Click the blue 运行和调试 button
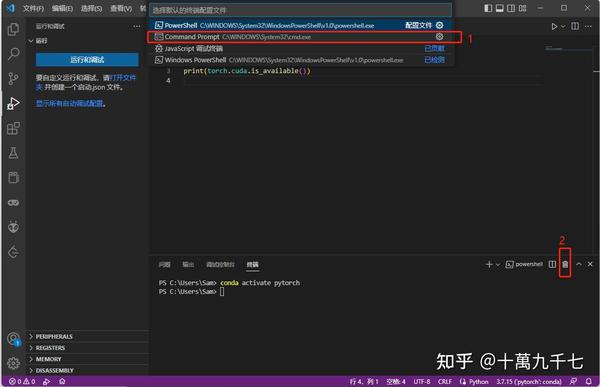 (87, 60)
